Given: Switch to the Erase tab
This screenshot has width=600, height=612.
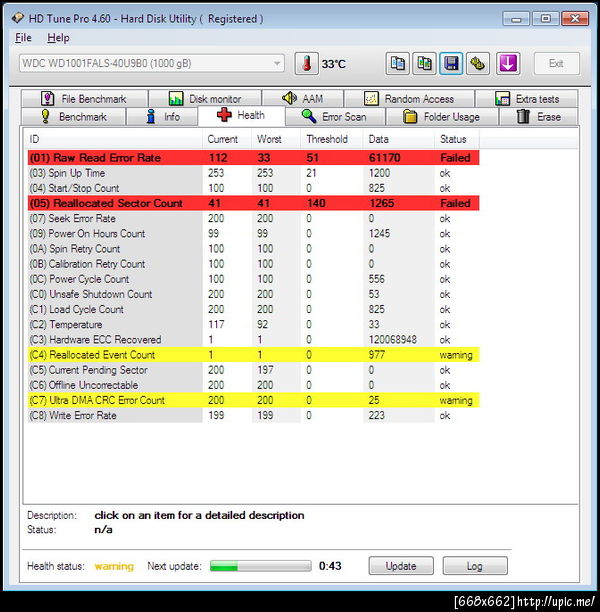Looking at the screenshot, I should tap(539, 117).
